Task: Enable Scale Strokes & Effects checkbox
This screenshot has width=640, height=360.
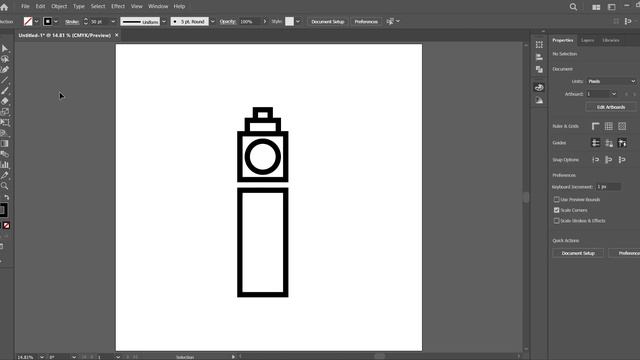Action: [556, 221]
